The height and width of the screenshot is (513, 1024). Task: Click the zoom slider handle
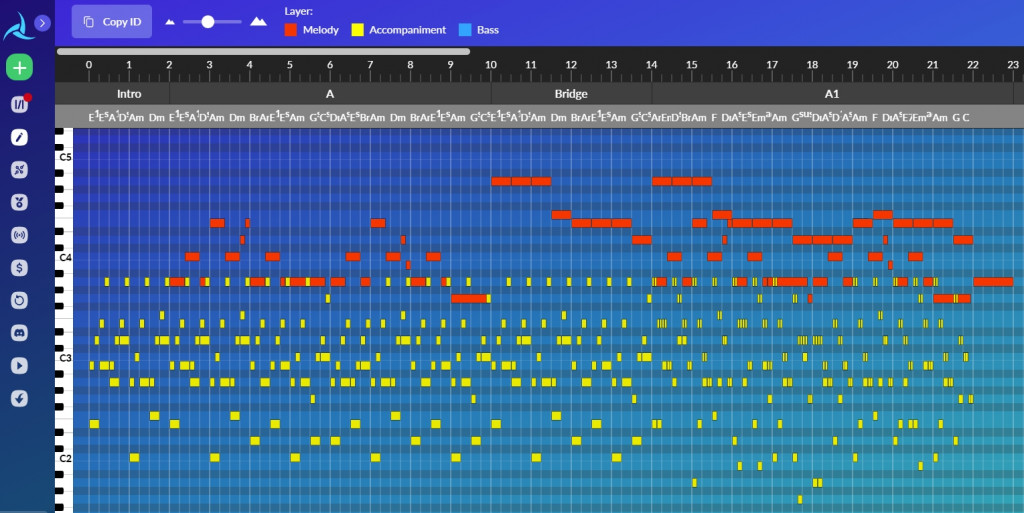pos(208,22)
